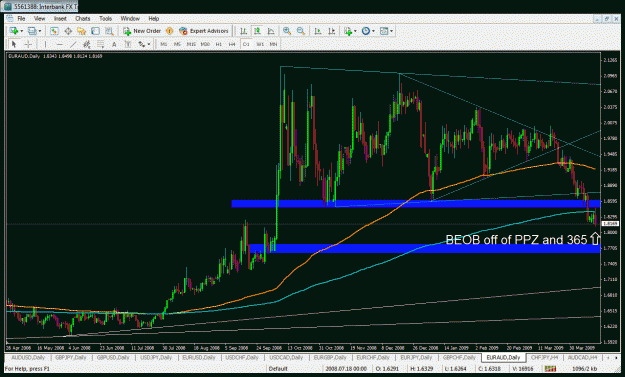Click the Default profile status field
This screenshot has width=625, height=377.
point(279,369)
